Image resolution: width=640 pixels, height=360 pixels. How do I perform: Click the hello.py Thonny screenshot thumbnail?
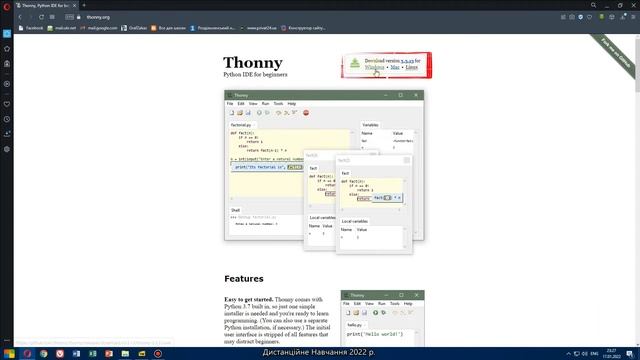click(382, 318)
